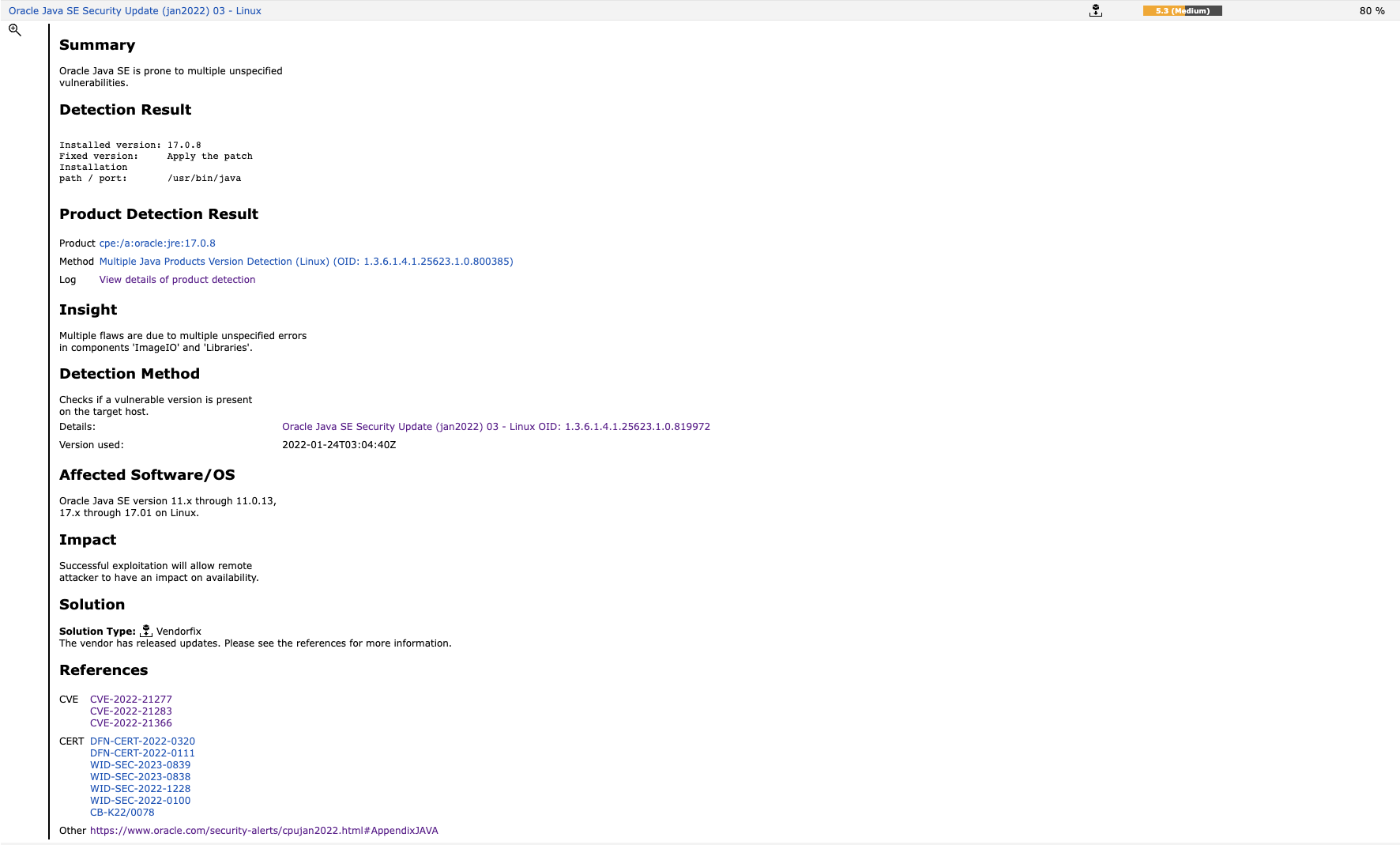Open DFN-CERT-2022-0111 advisory
Viewport: 1400px width, 845px height.
click(x=142, y=753)
